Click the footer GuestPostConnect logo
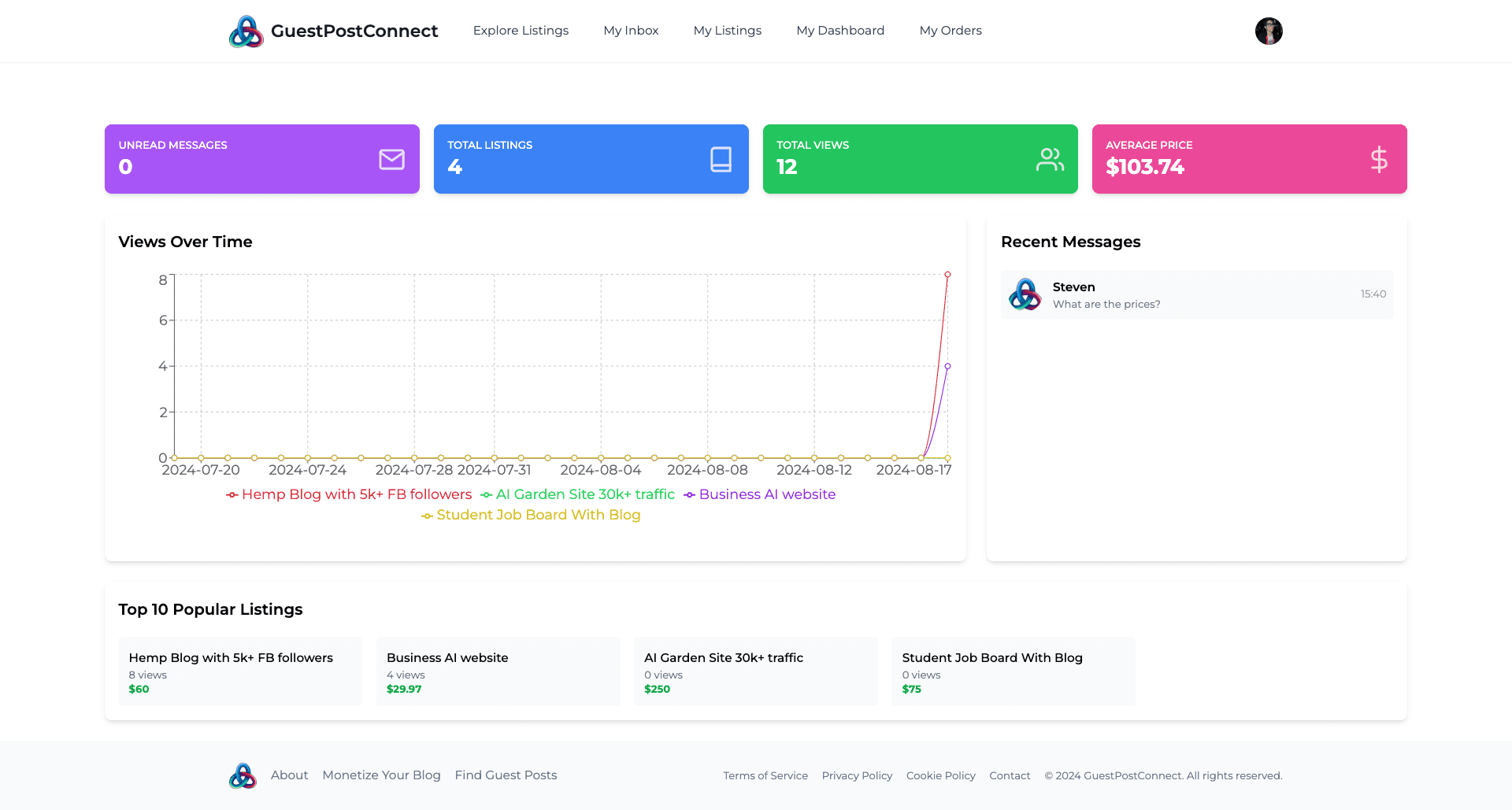 [x=243, y=775]
